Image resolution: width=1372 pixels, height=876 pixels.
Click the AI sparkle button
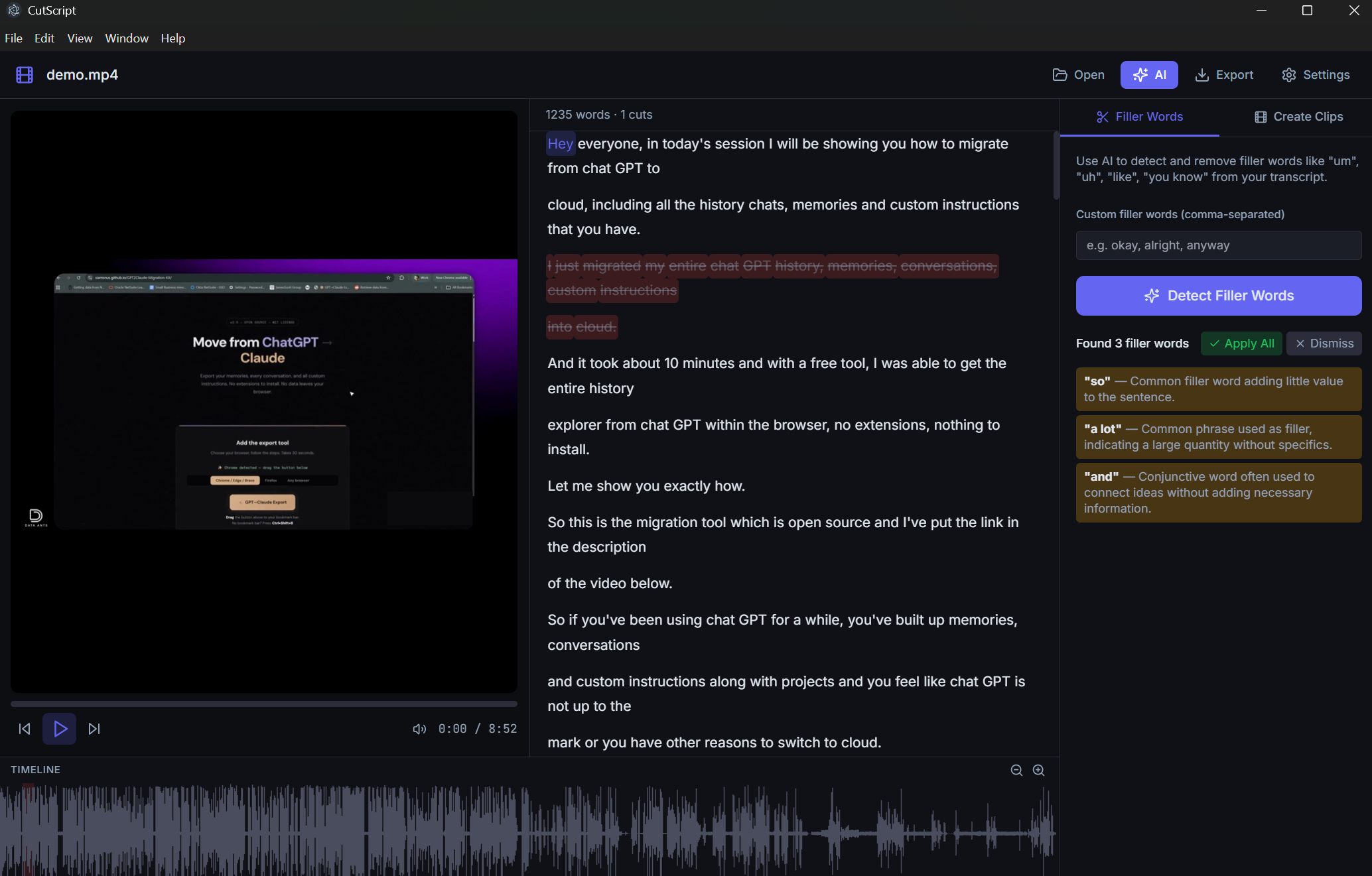[1148, 74]
